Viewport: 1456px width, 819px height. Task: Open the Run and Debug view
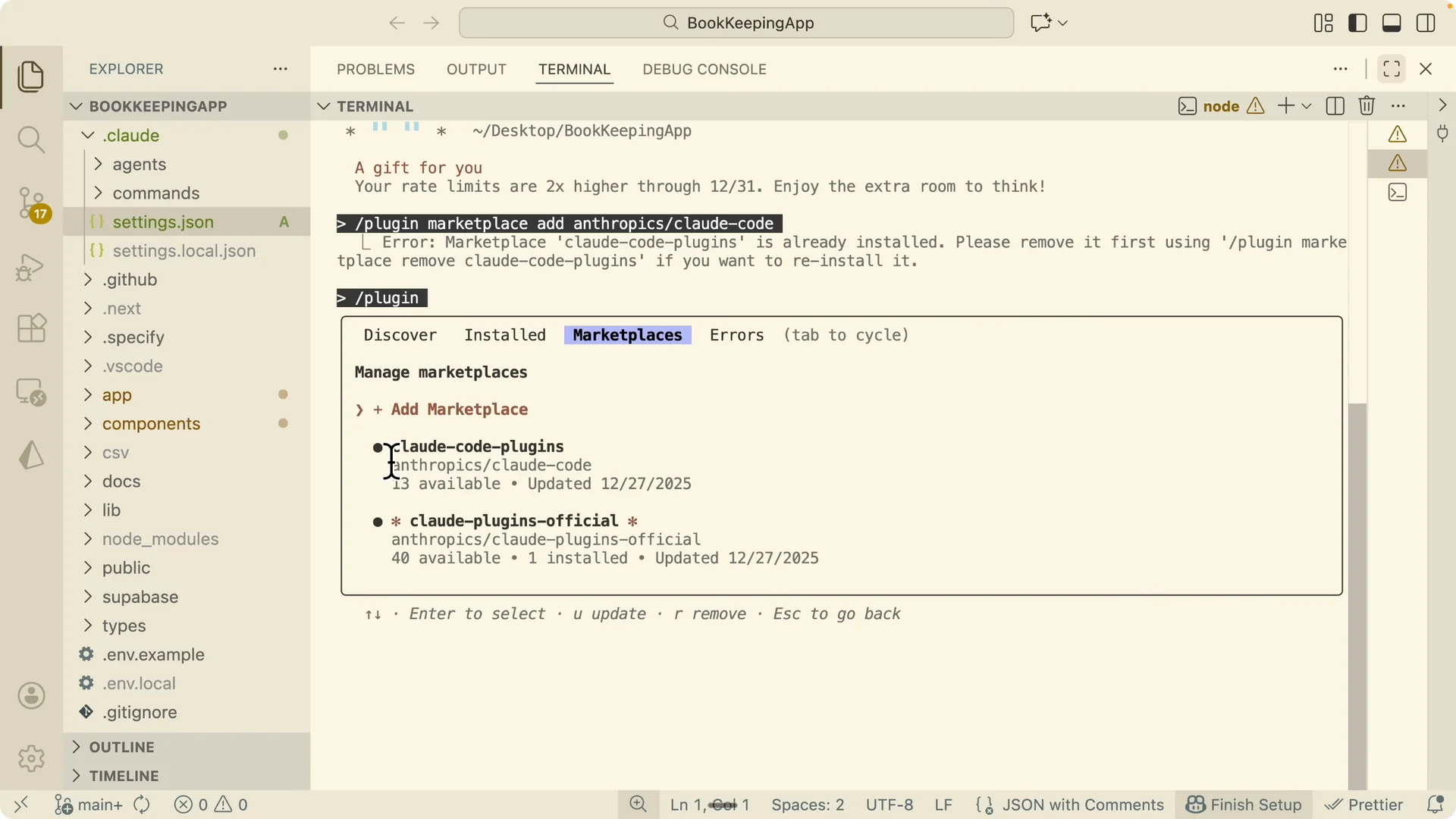click(x=31, y=267)
